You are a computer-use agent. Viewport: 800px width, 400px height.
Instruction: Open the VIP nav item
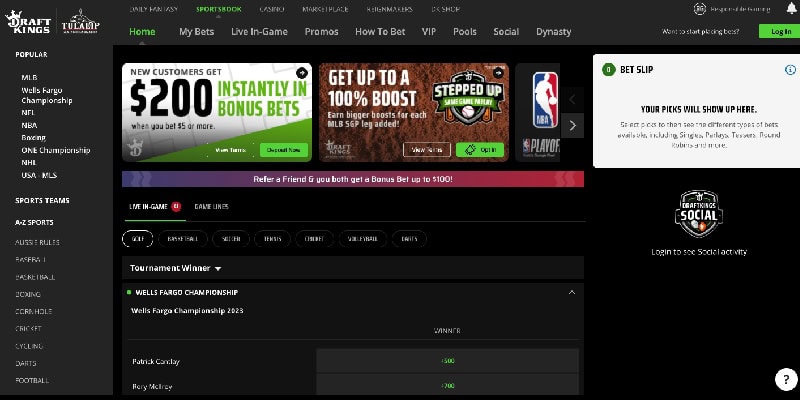(x=429, y=32)
